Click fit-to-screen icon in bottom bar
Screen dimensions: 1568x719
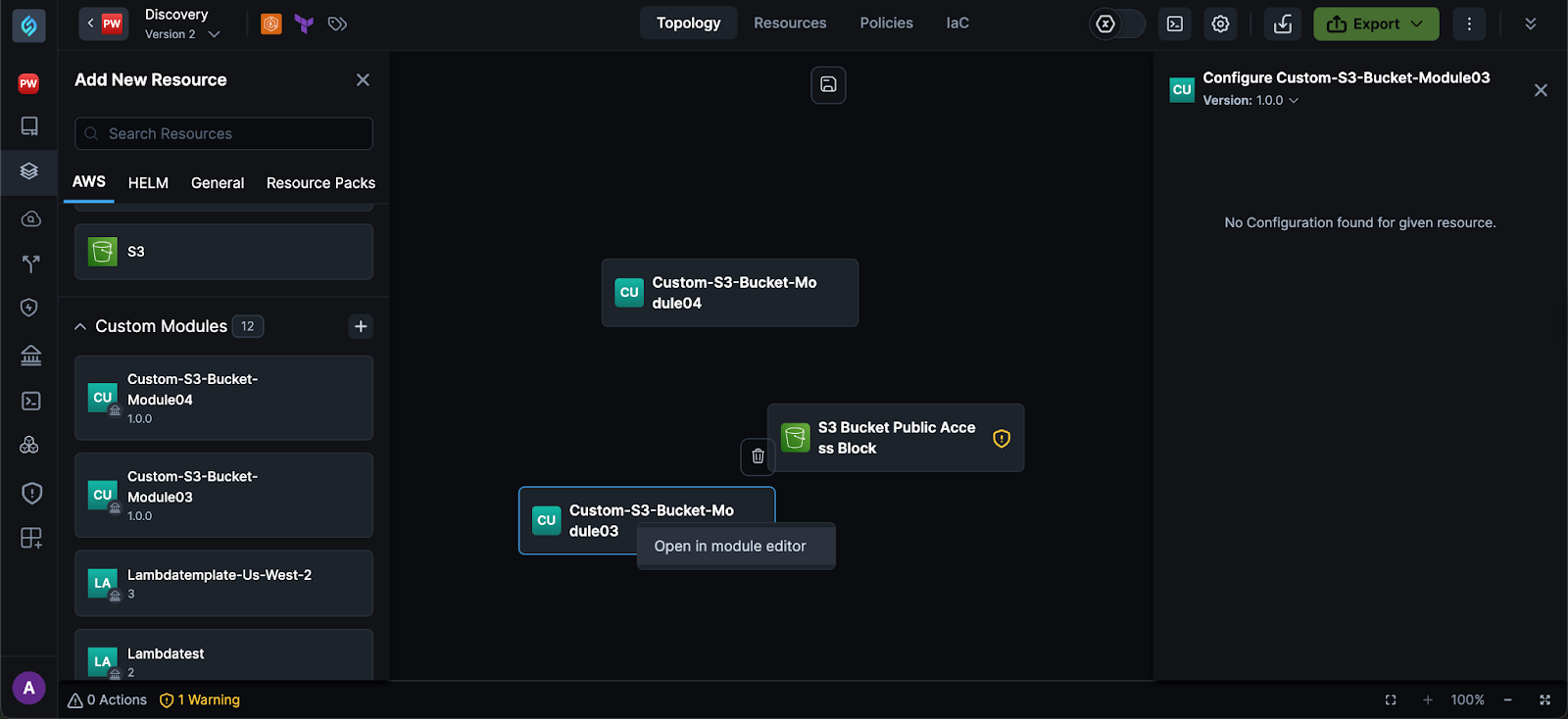click(1391, 700)
